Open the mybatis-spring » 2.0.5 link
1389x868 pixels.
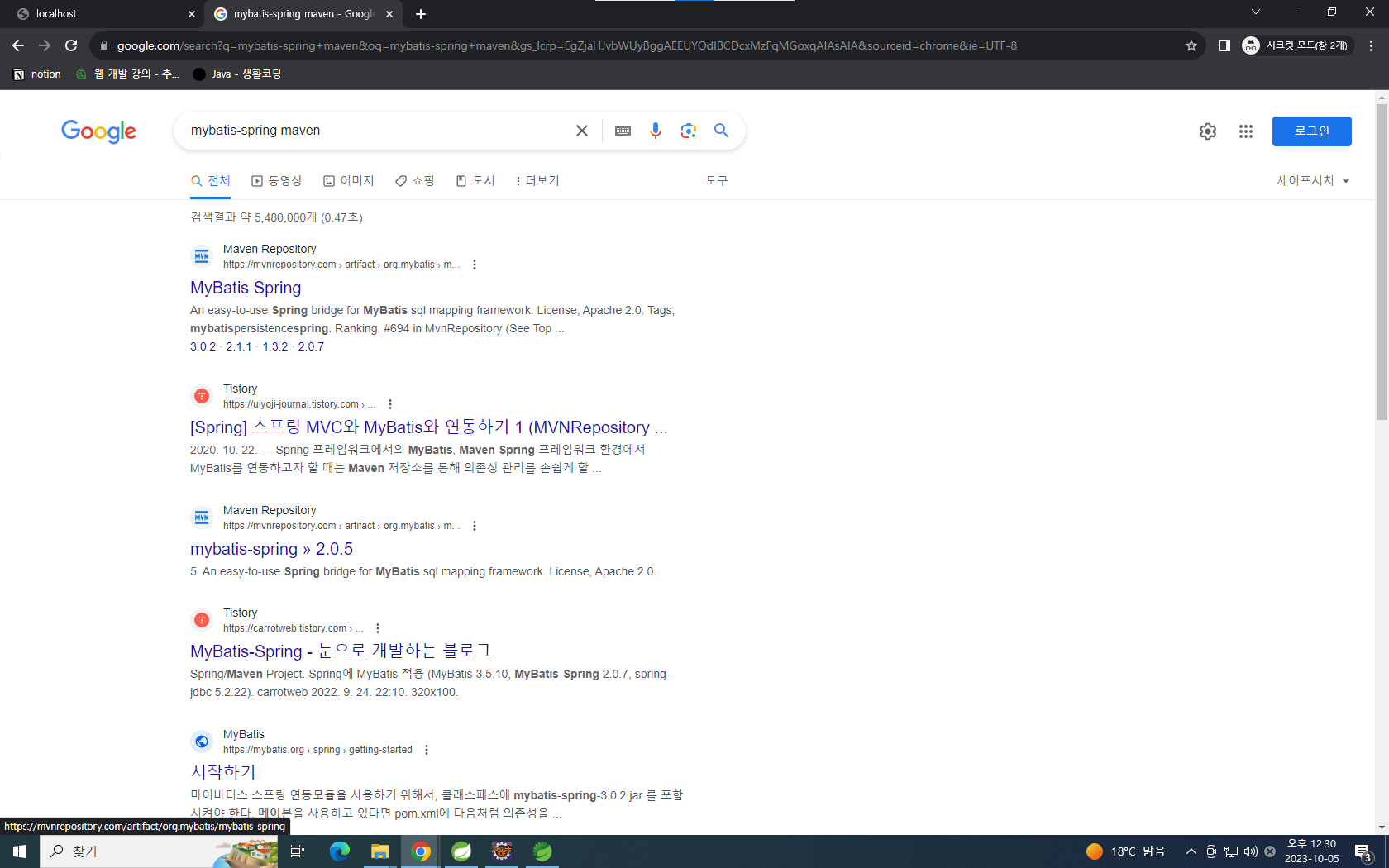(271, 549)
